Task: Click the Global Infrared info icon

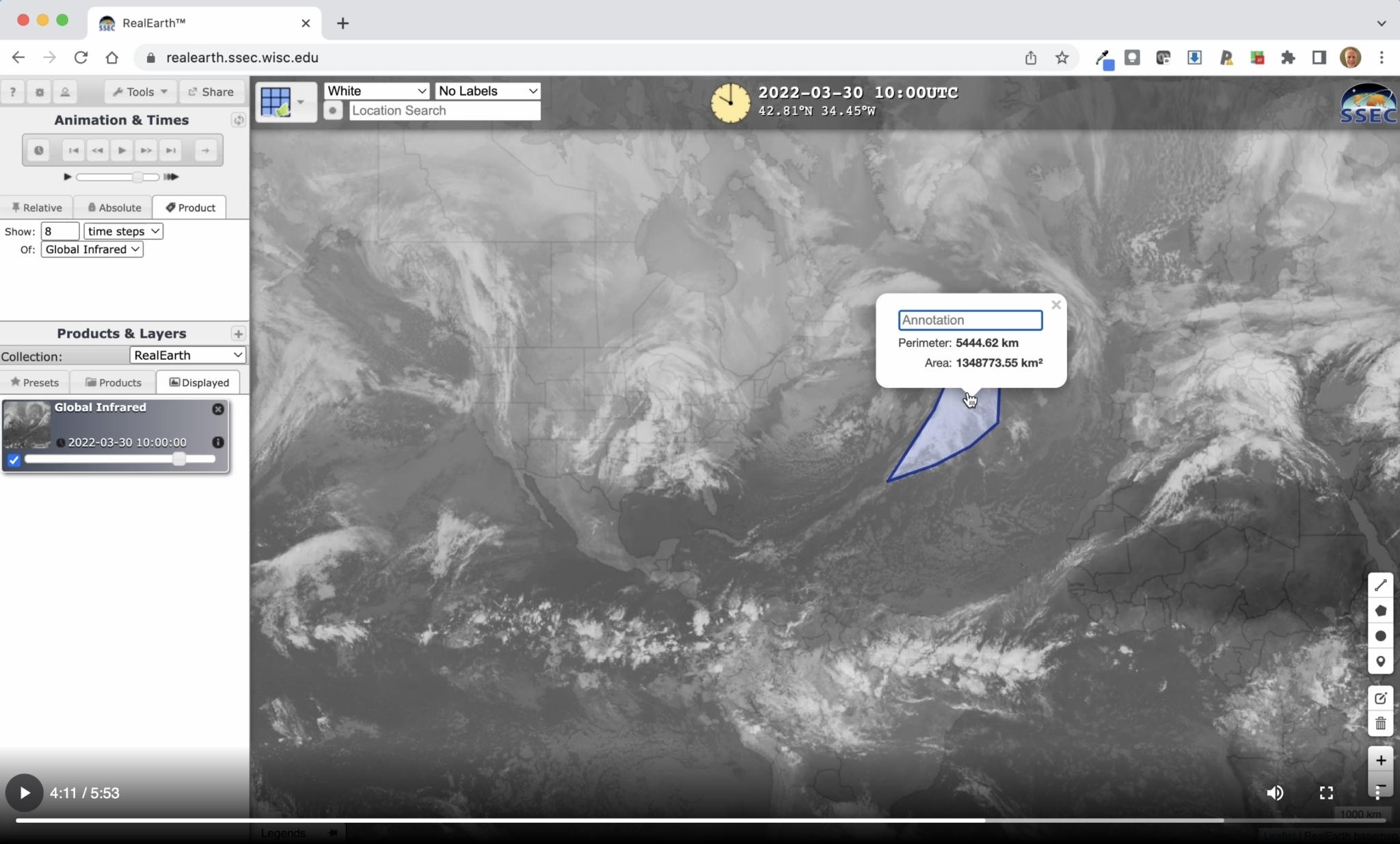Action: click(218, 443)
